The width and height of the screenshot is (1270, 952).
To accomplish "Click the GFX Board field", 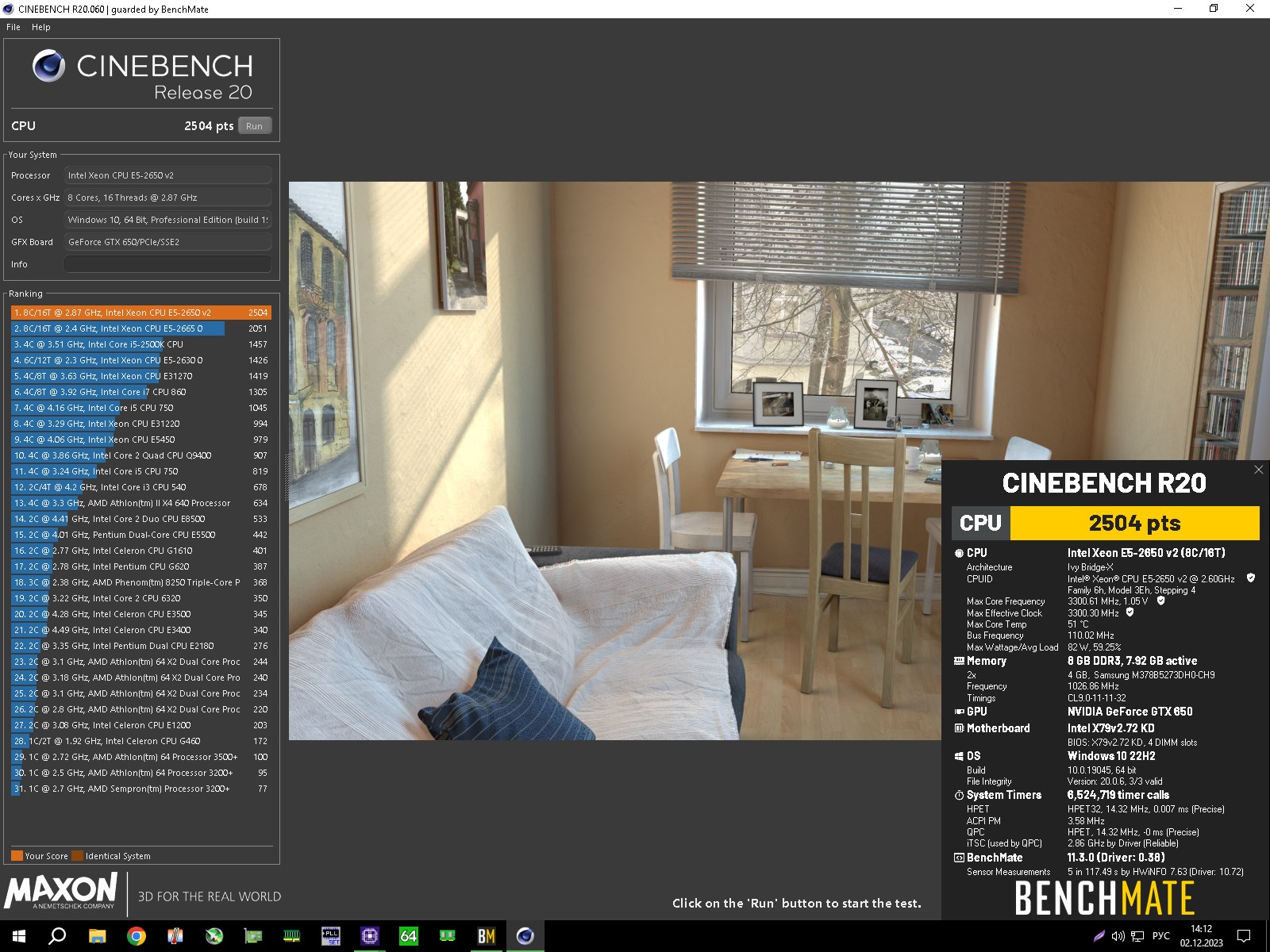I will tap(167, 242).
